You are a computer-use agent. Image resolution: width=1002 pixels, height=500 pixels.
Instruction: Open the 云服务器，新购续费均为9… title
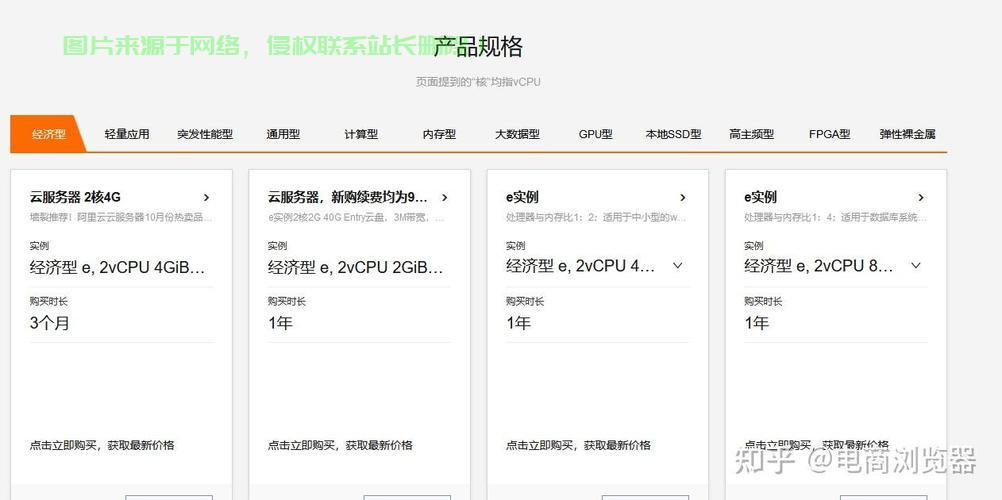point(348,197)
